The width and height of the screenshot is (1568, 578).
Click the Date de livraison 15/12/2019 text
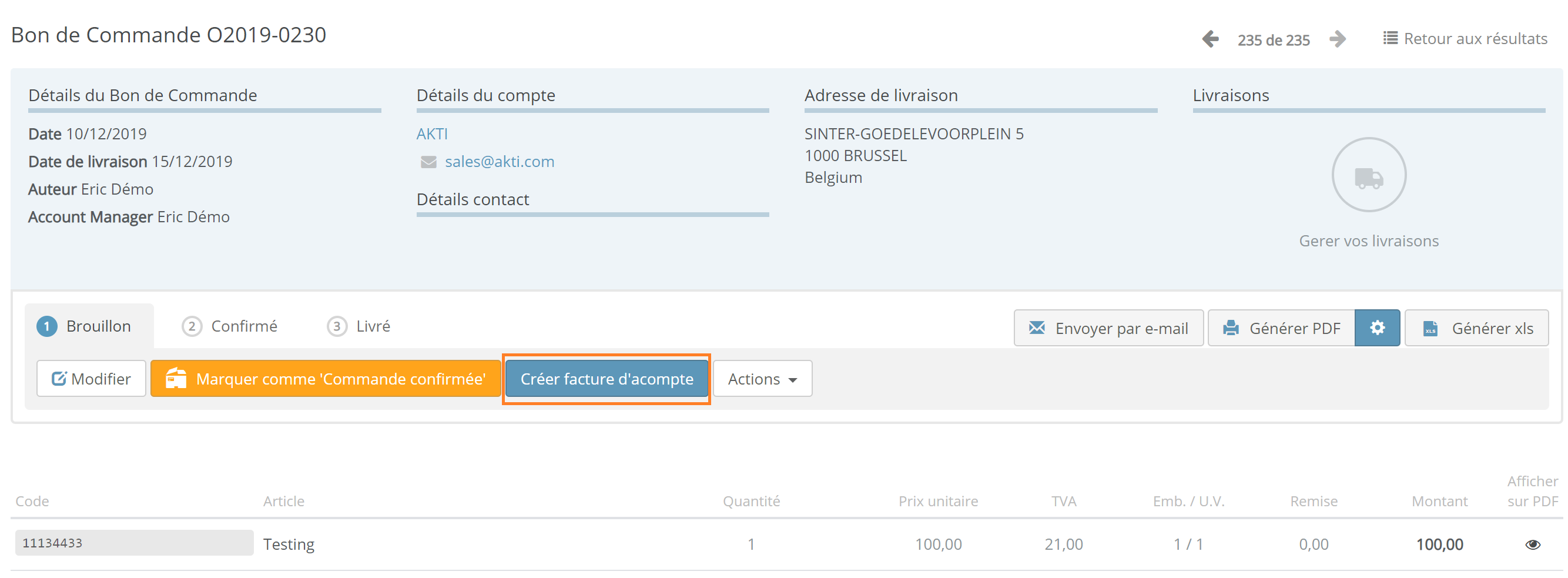tap(130, 162)
